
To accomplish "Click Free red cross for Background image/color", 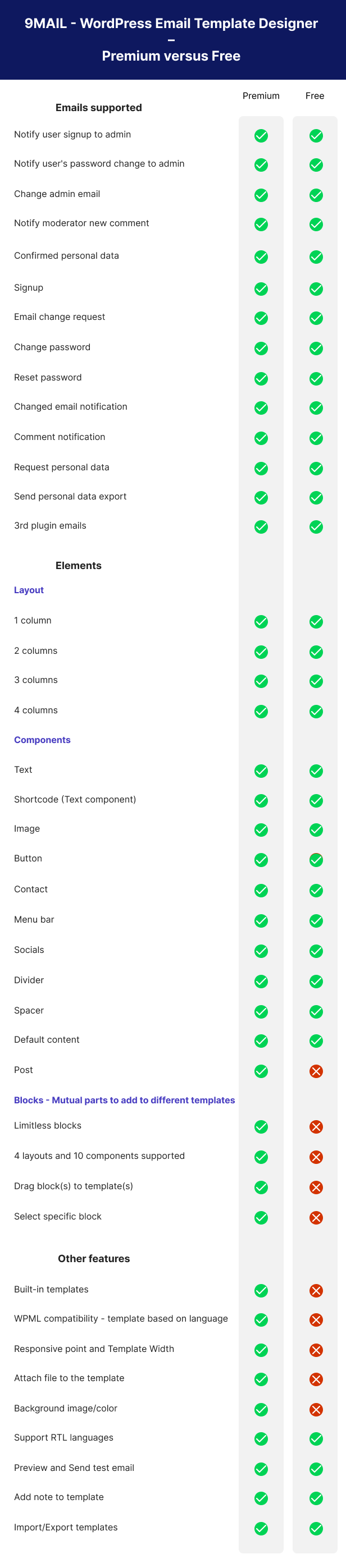I will click(316, 1410).
